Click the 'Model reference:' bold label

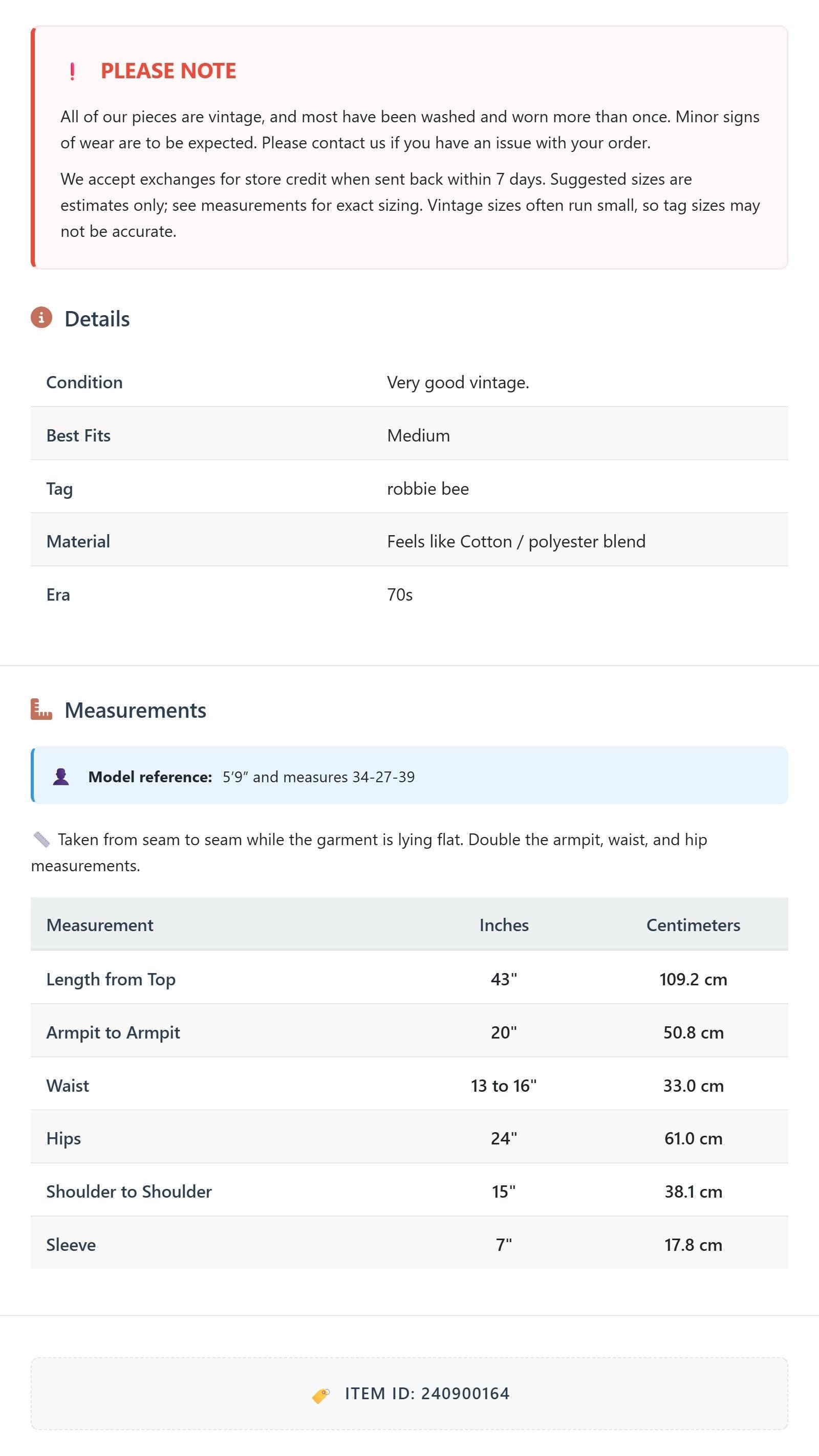point(150,777)
